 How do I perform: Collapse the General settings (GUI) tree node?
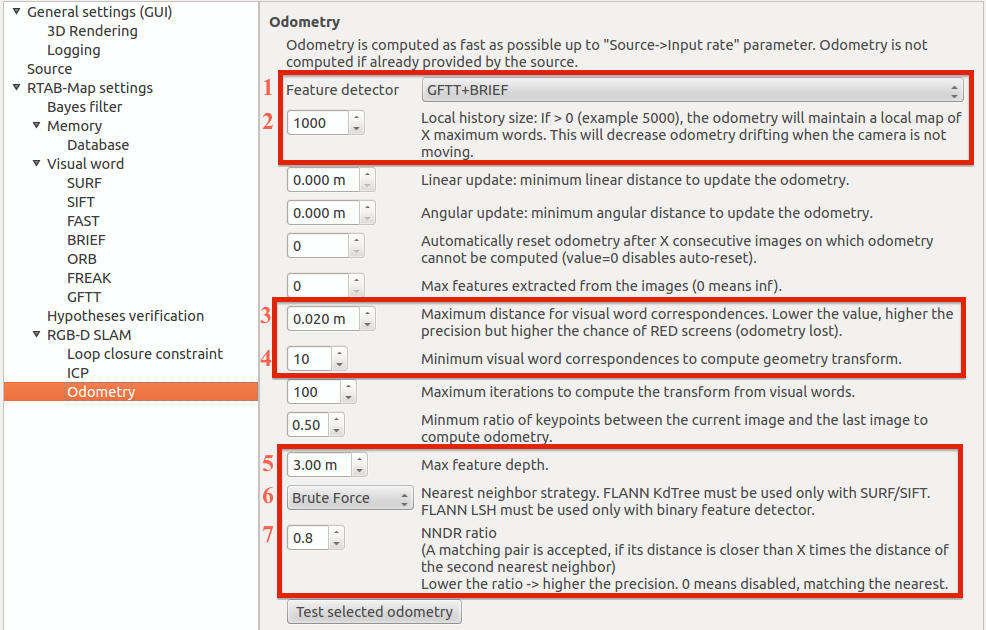click(x=16, y=12)
